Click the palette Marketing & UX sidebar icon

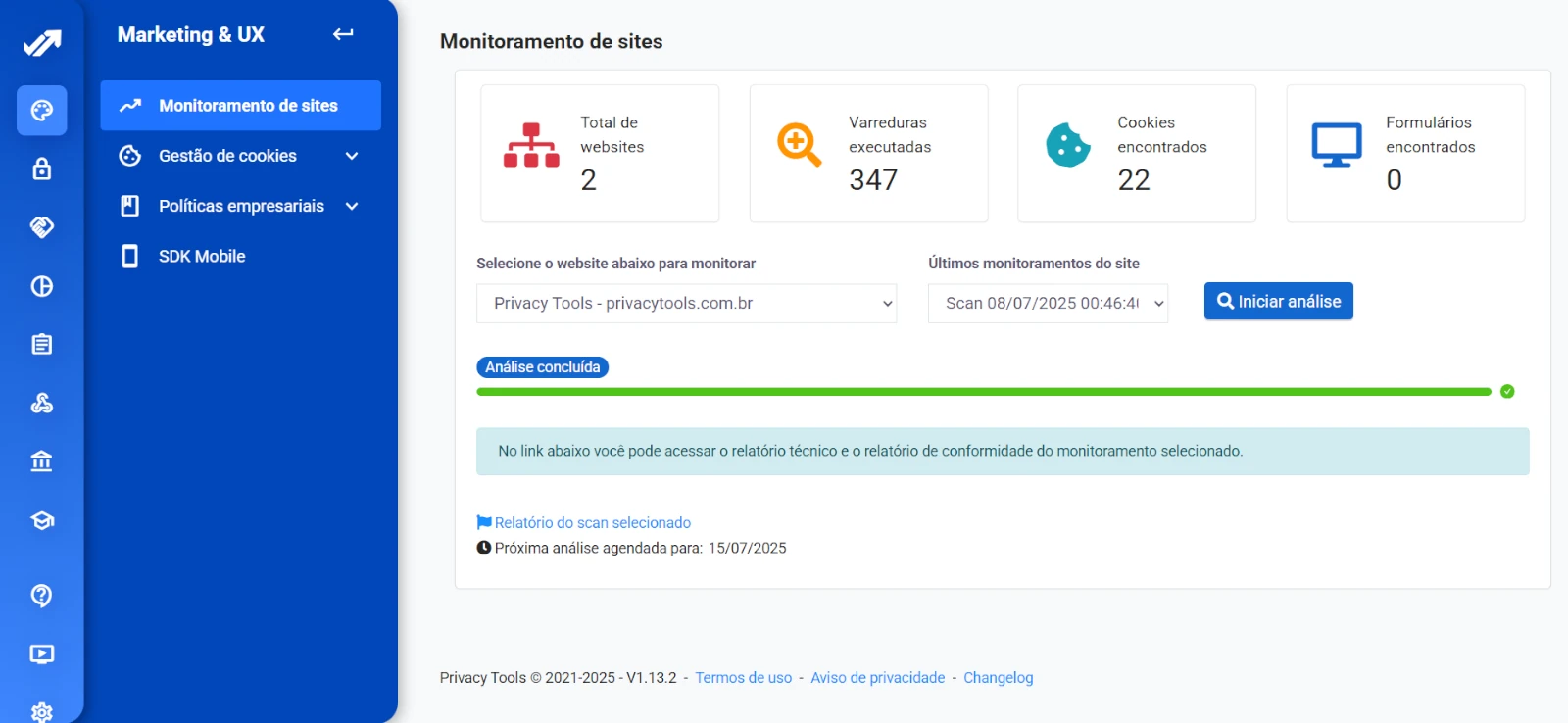41,110
